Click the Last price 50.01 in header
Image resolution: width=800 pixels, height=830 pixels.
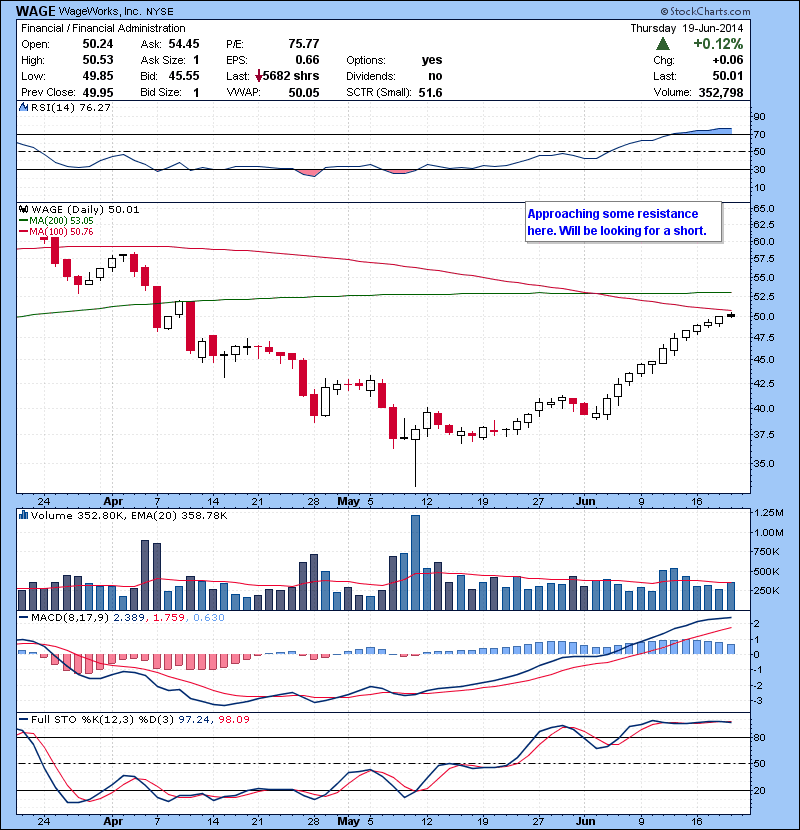727,76
